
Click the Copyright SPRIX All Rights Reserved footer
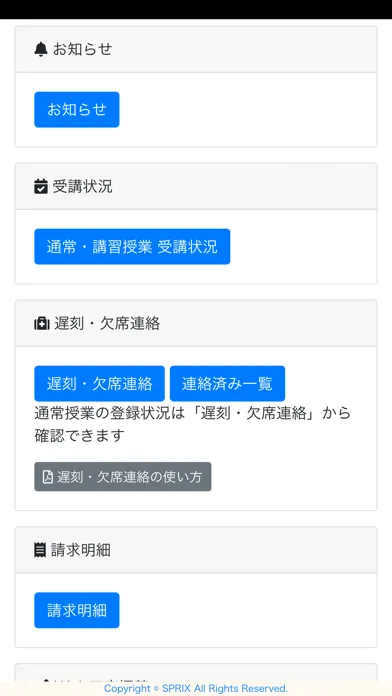click(196, 688)
